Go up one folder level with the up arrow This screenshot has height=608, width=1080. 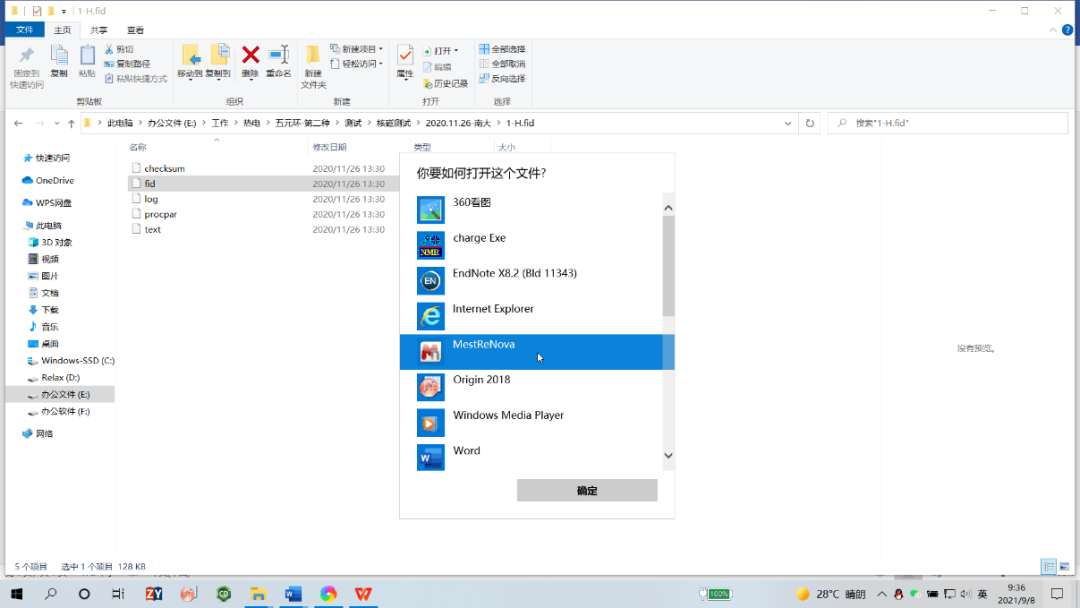coord(71,123)
